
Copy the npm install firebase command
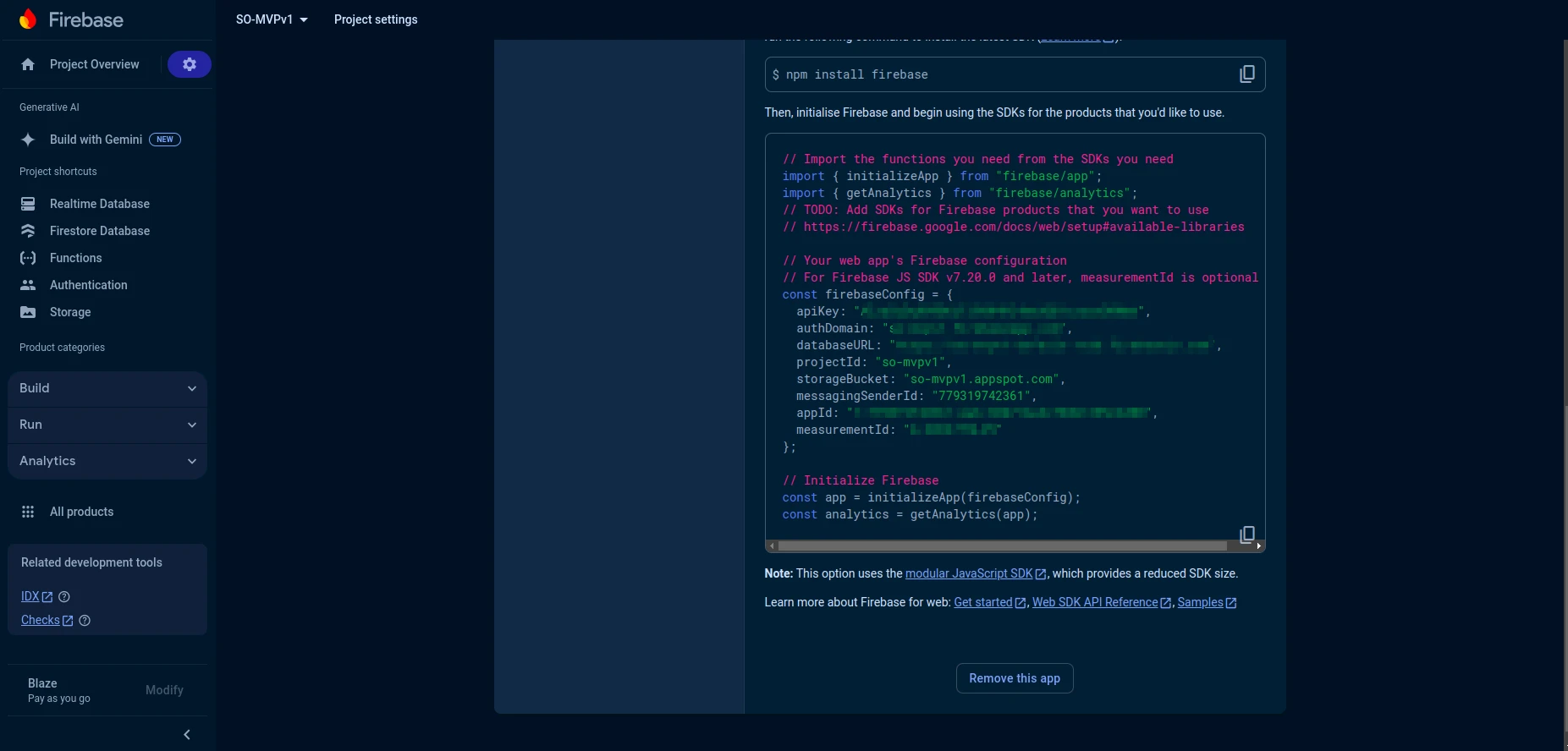point(1246,74)
